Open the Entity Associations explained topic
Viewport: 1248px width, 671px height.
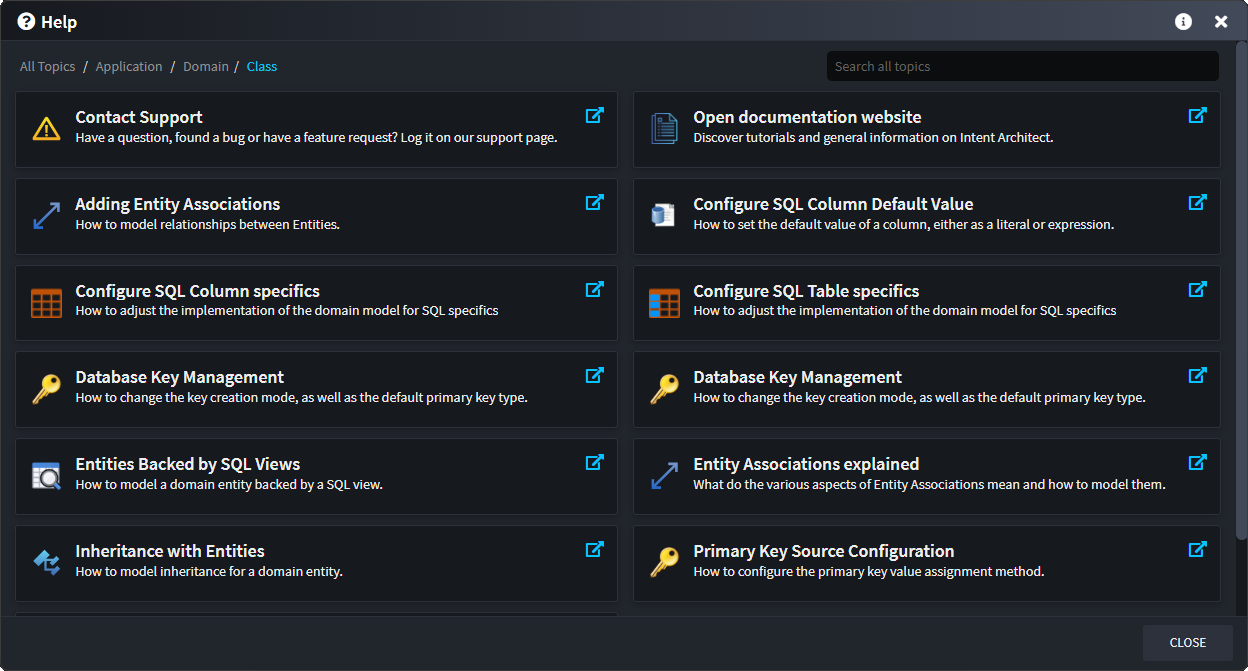click(x=806, y=464)
